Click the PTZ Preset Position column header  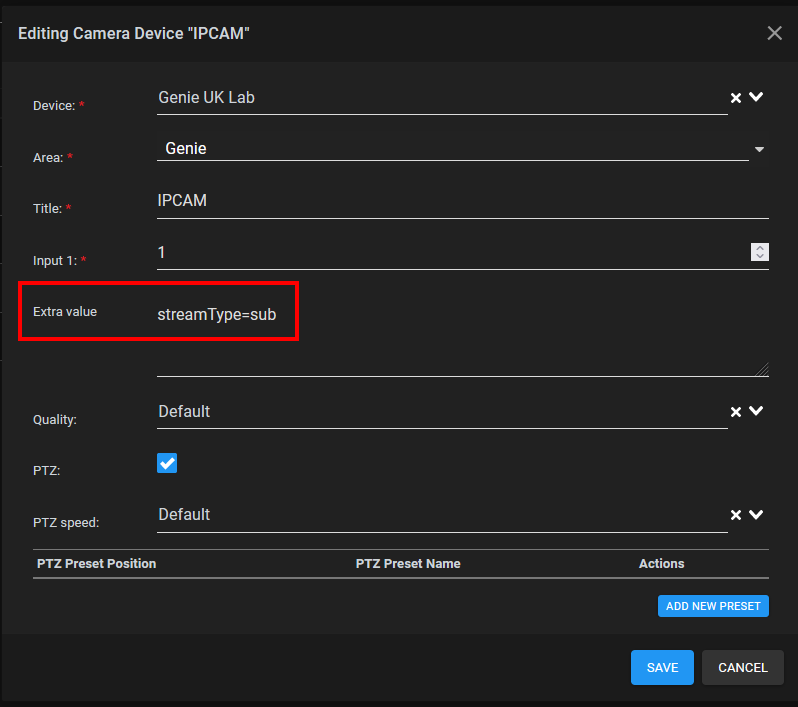[x=97, y=563]
